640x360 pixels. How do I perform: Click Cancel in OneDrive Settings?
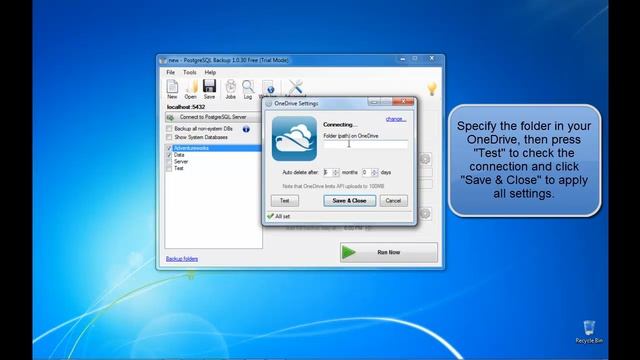click(393, 200)
